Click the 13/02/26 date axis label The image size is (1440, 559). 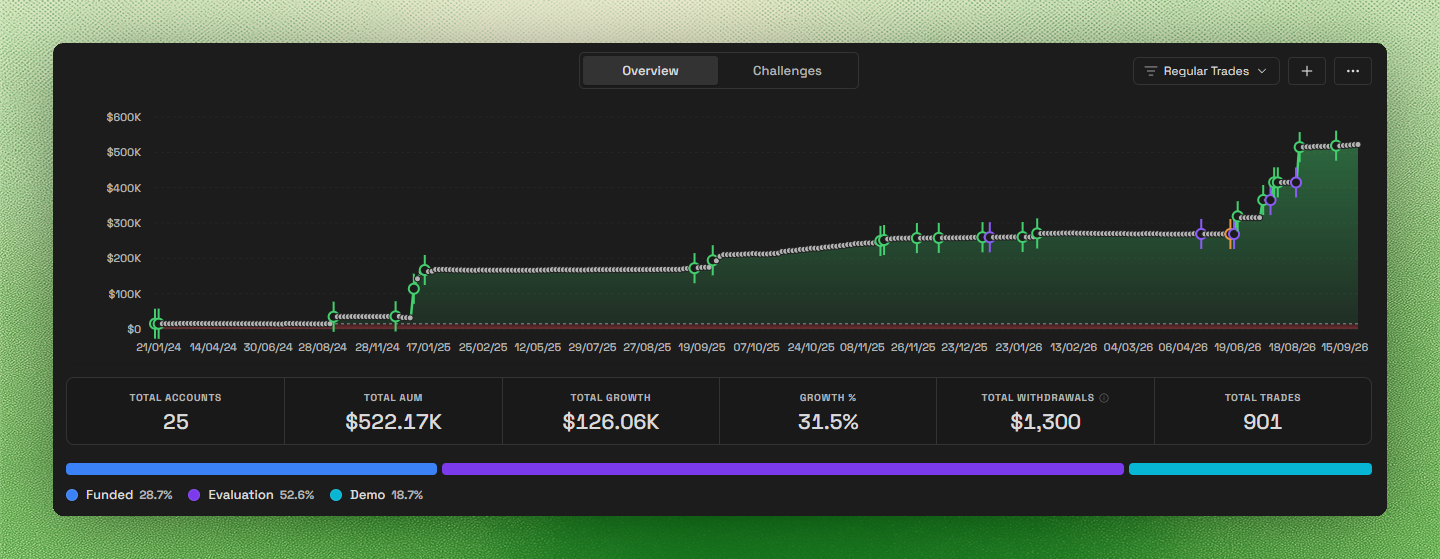pos(1073,348)
